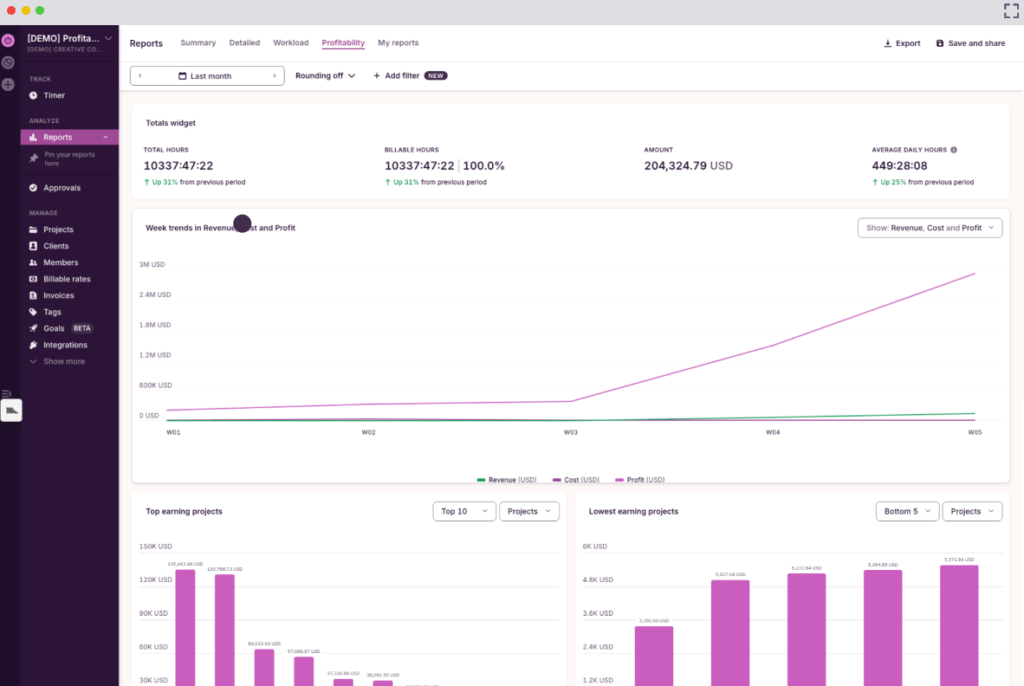Toggle Profit series in chart legend

(641, 480)
